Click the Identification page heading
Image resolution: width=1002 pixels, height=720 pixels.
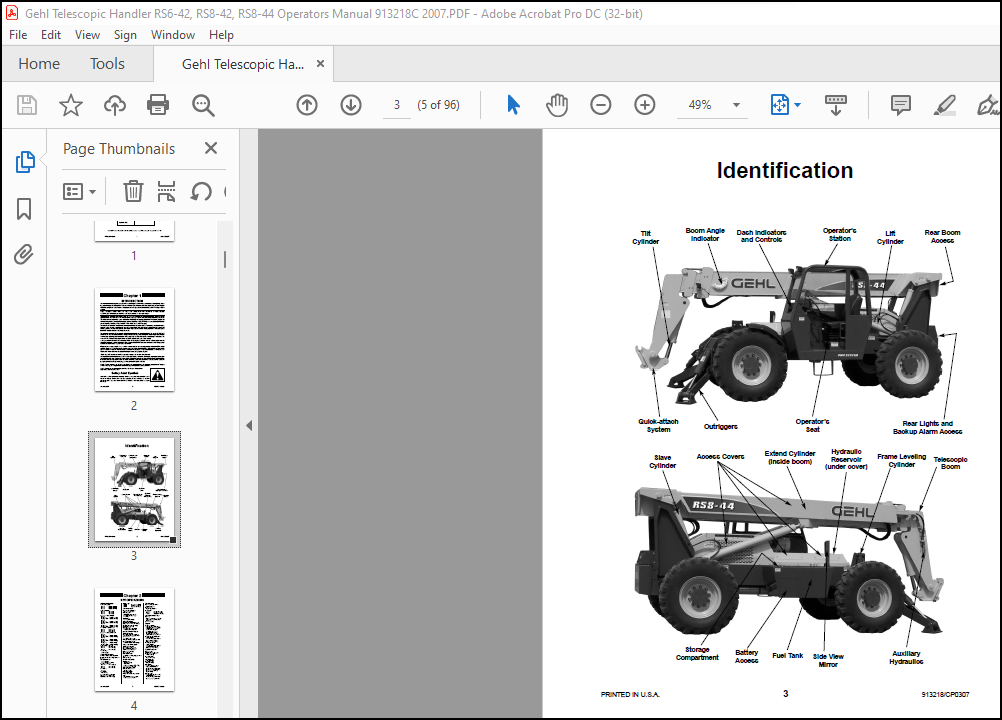[x=785, y=171]
